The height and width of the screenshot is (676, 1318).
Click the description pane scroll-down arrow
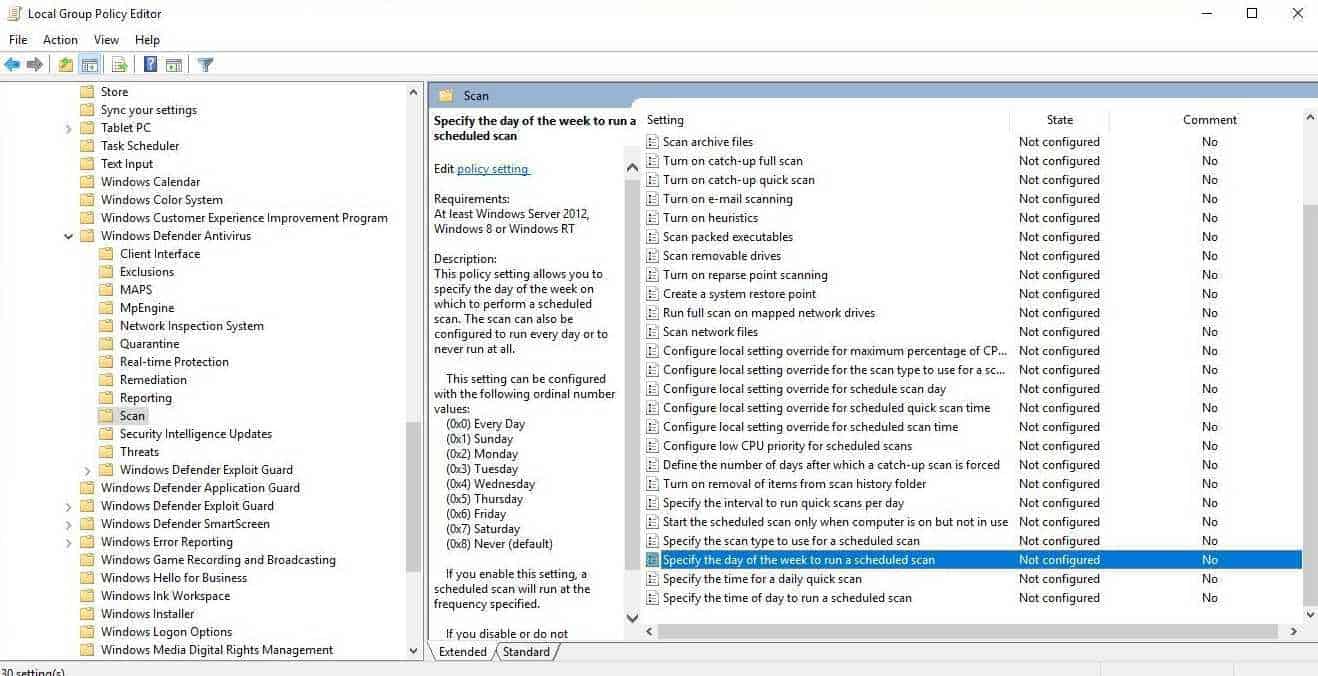pyautogui.click(x=632, y=618)
